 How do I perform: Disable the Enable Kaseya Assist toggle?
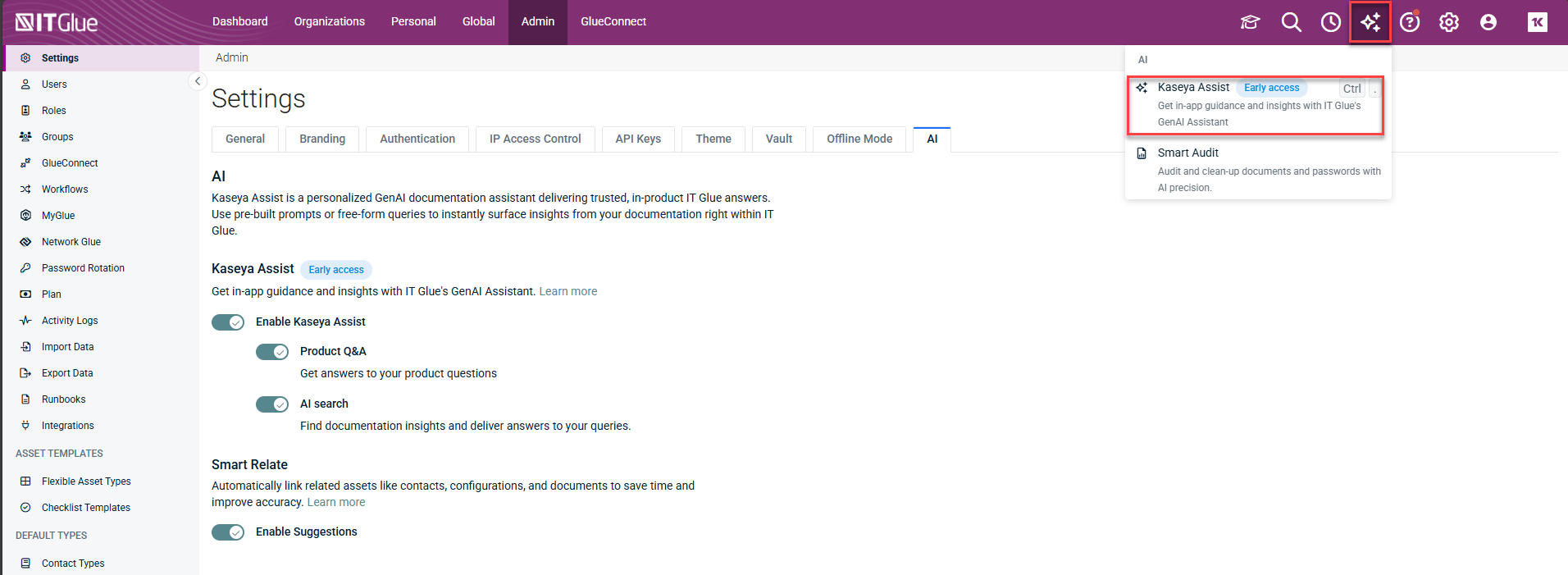[x=228, y=322]
